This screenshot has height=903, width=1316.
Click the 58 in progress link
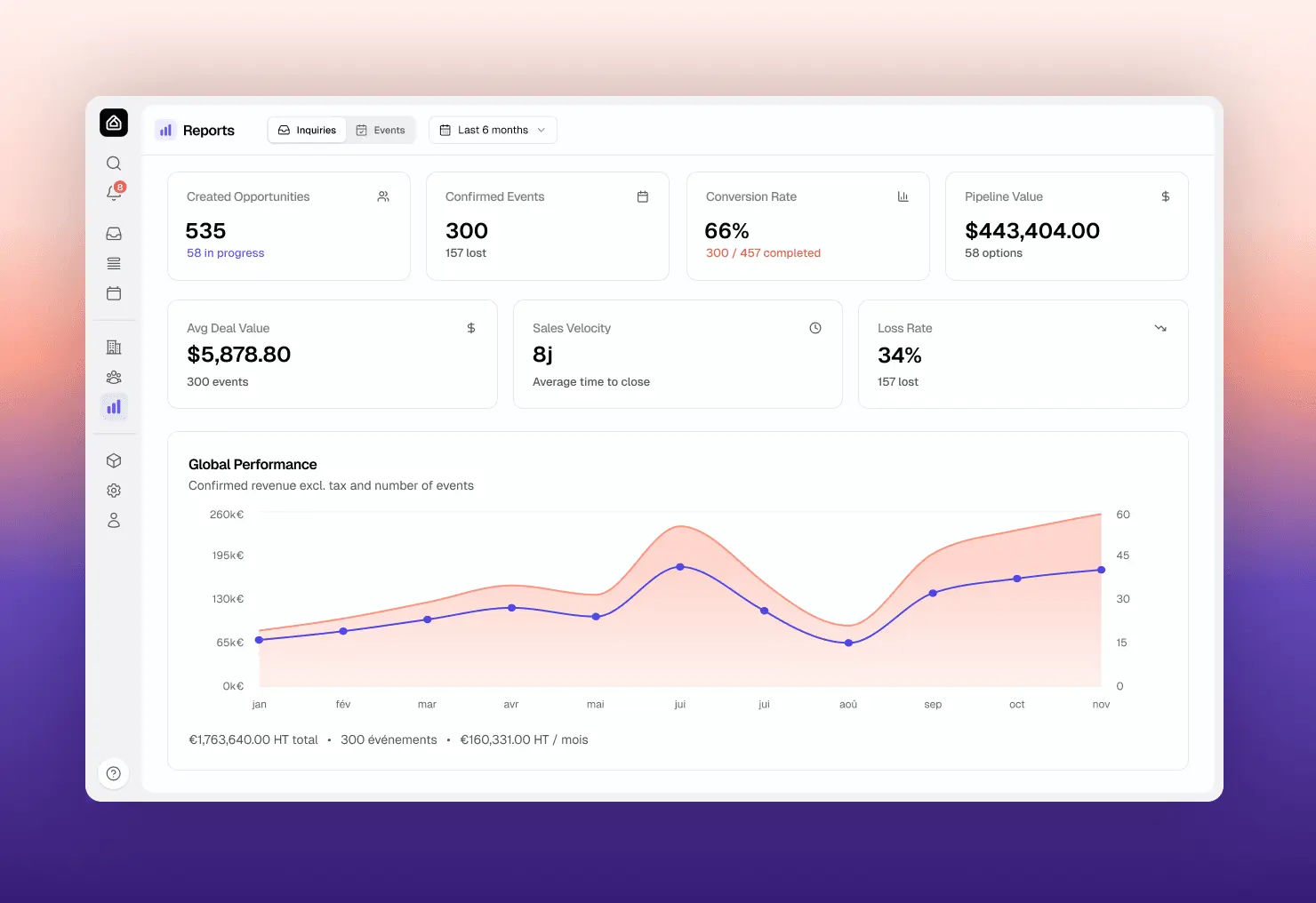(226, 253)
